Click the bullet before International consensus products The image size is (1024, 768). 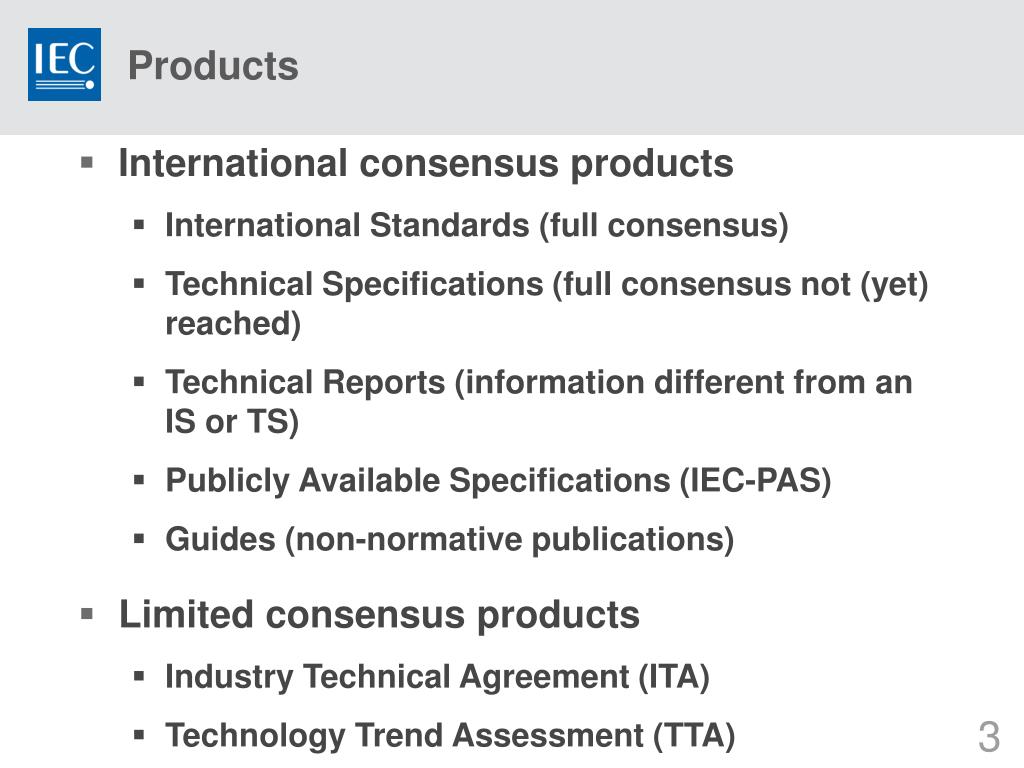[87, 162]
